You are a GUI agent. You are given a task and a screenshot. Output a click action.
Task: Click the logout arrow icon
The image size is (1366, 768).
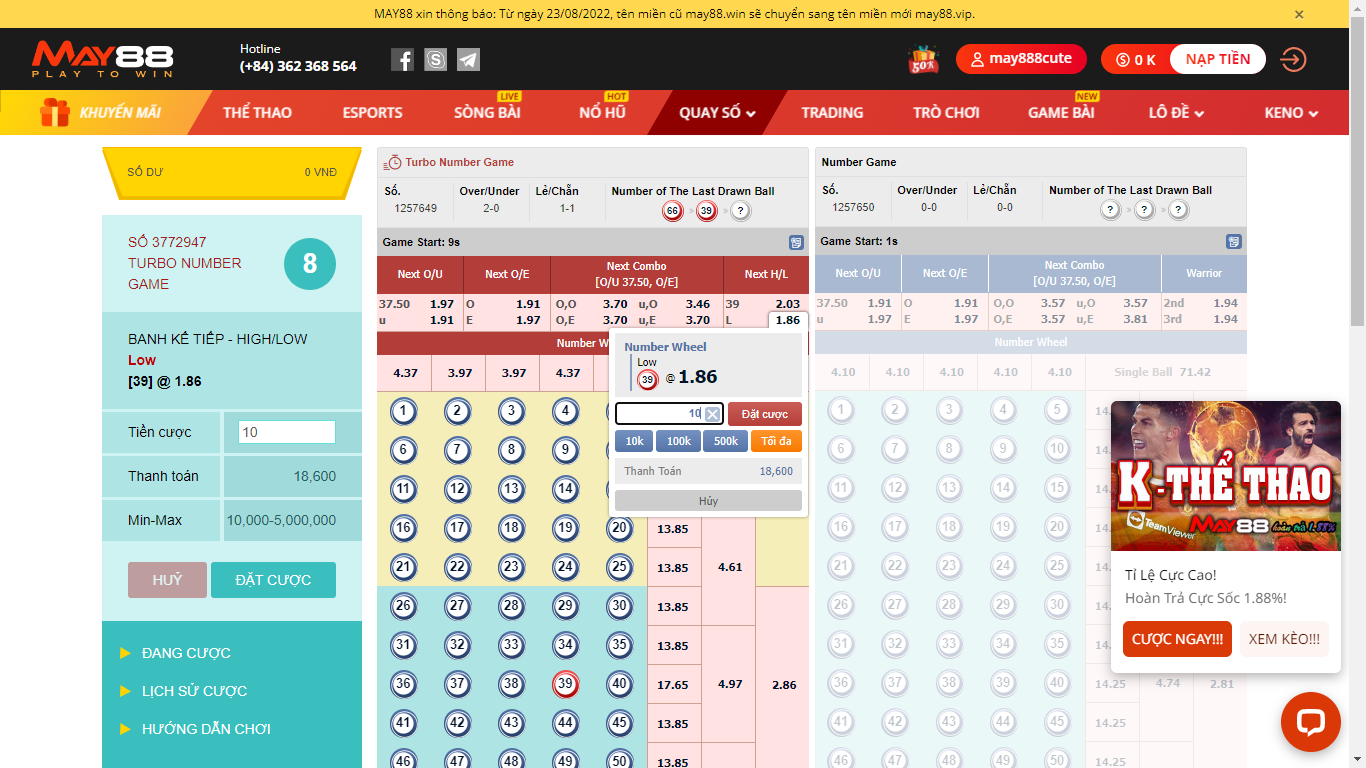(1293, 59)
